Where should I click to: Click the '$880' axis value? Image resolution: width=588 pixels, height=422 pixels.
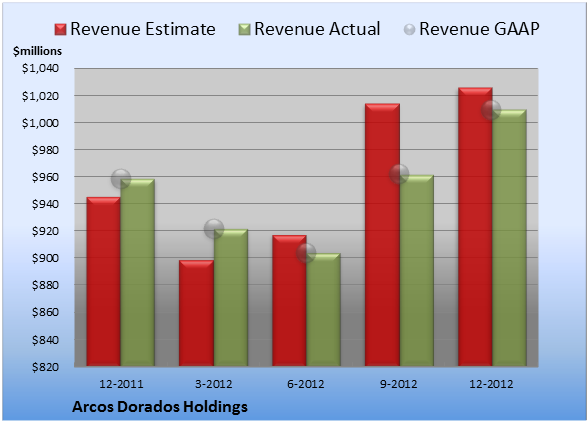(x=45, y=285)
